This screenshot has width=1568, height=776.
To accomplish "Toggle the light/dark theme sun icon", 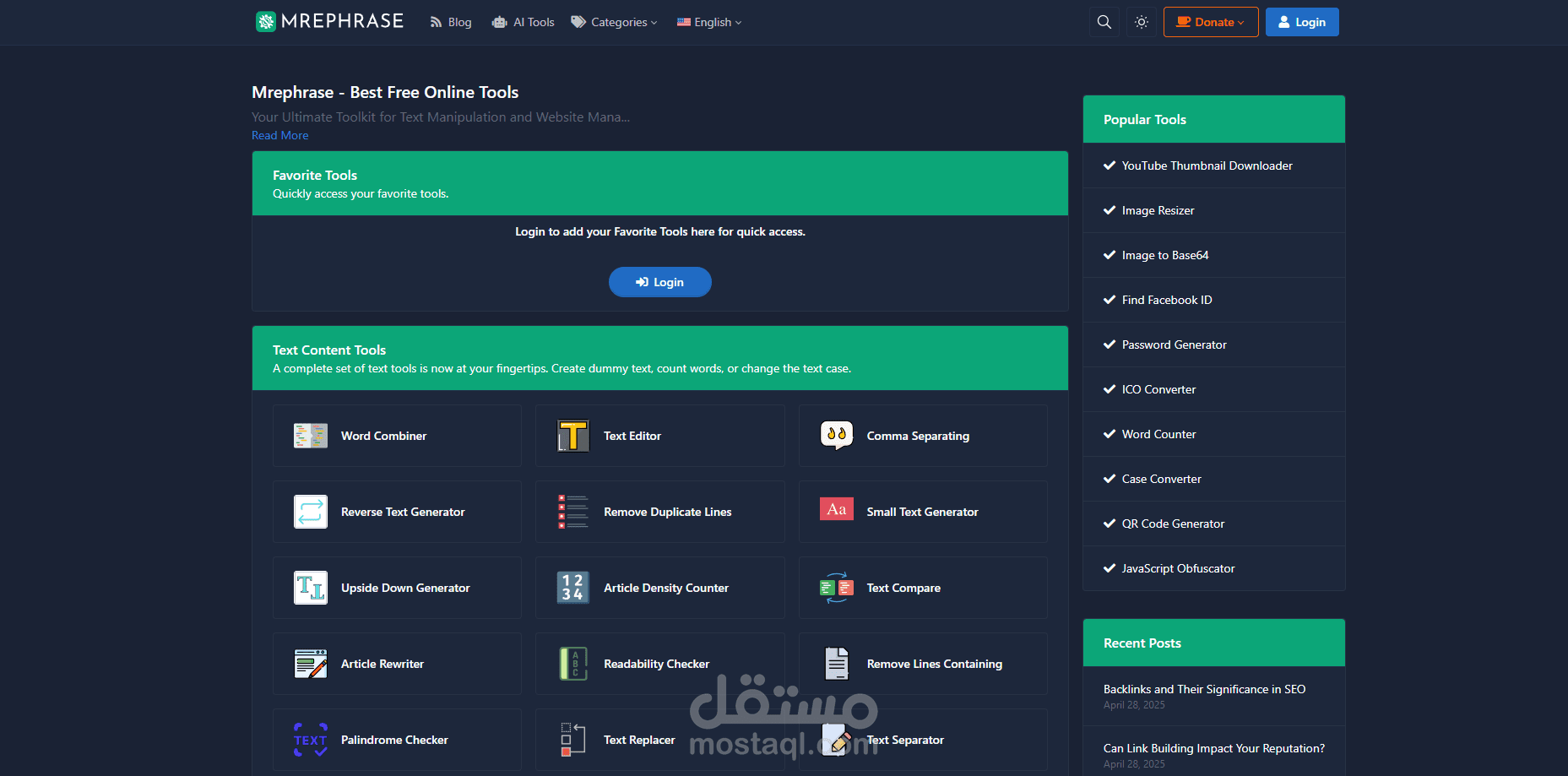I will pos(1142,22).
